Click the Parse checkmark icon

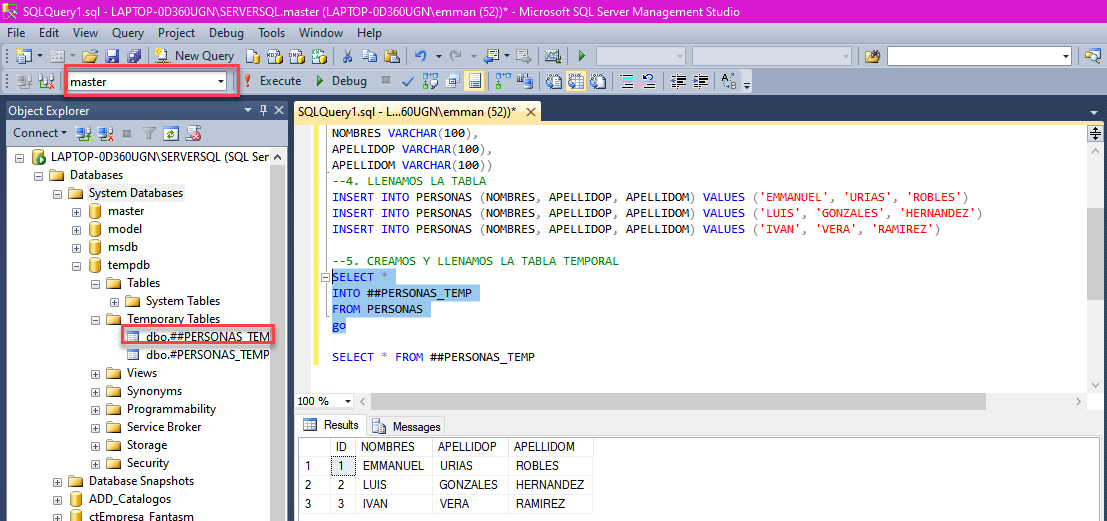(x=407, y=81)
